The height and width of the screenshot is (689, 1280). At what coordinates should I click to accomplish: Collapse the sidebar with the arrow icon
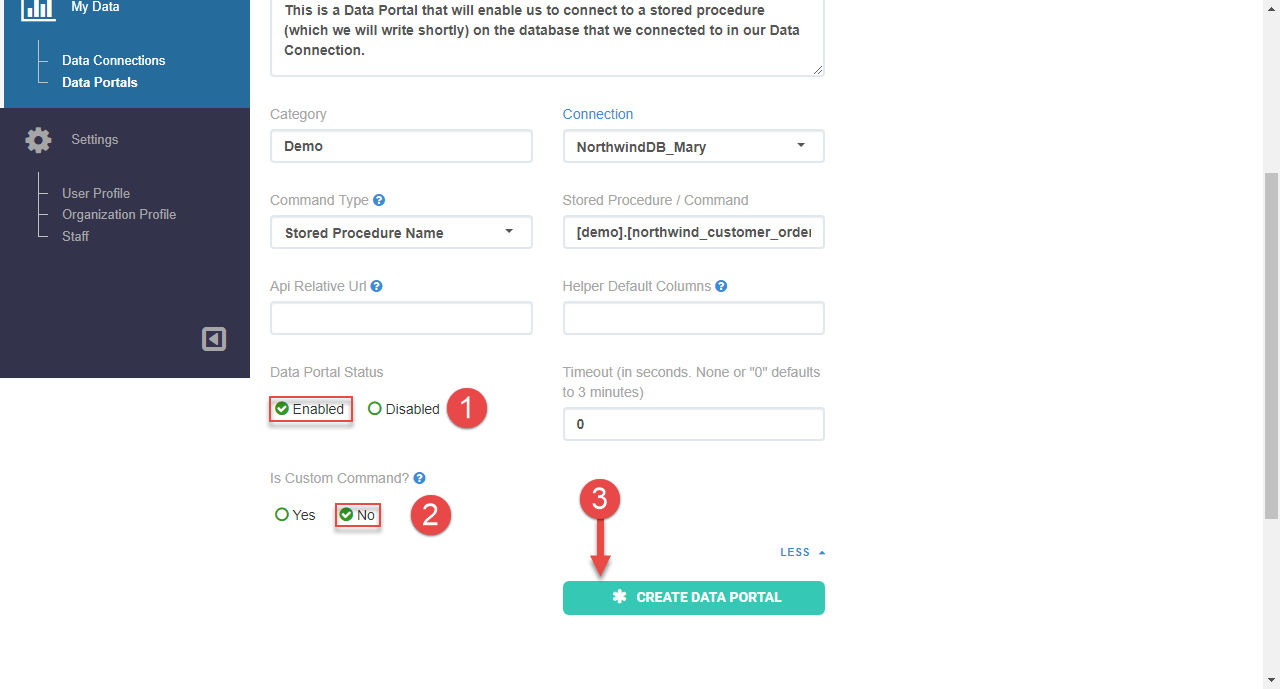click(x=214, y=339)
